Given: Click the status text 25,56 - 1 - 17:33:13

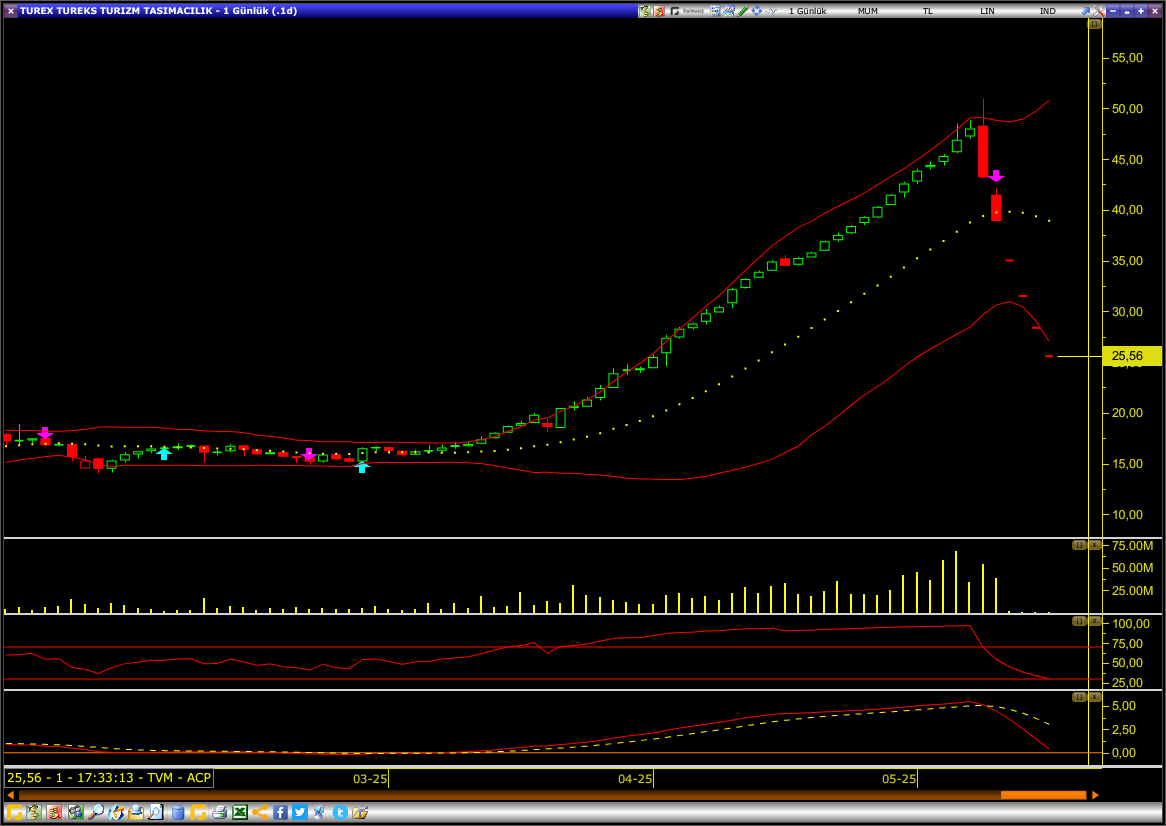Looking at the screenshot, I should tap(71, 778).
